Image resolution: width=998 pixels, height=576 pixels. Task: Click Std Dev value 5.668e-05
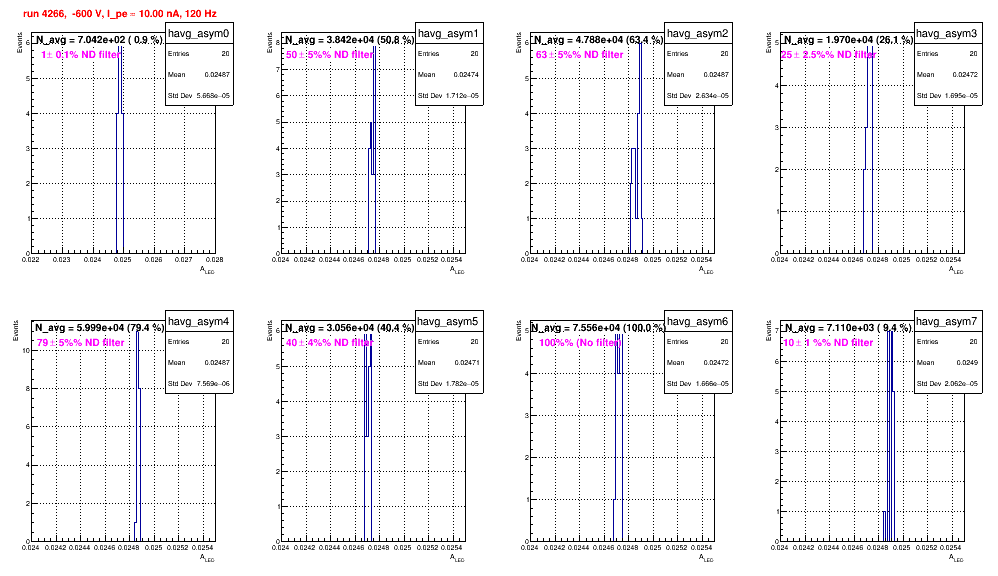tap(213, 96)
